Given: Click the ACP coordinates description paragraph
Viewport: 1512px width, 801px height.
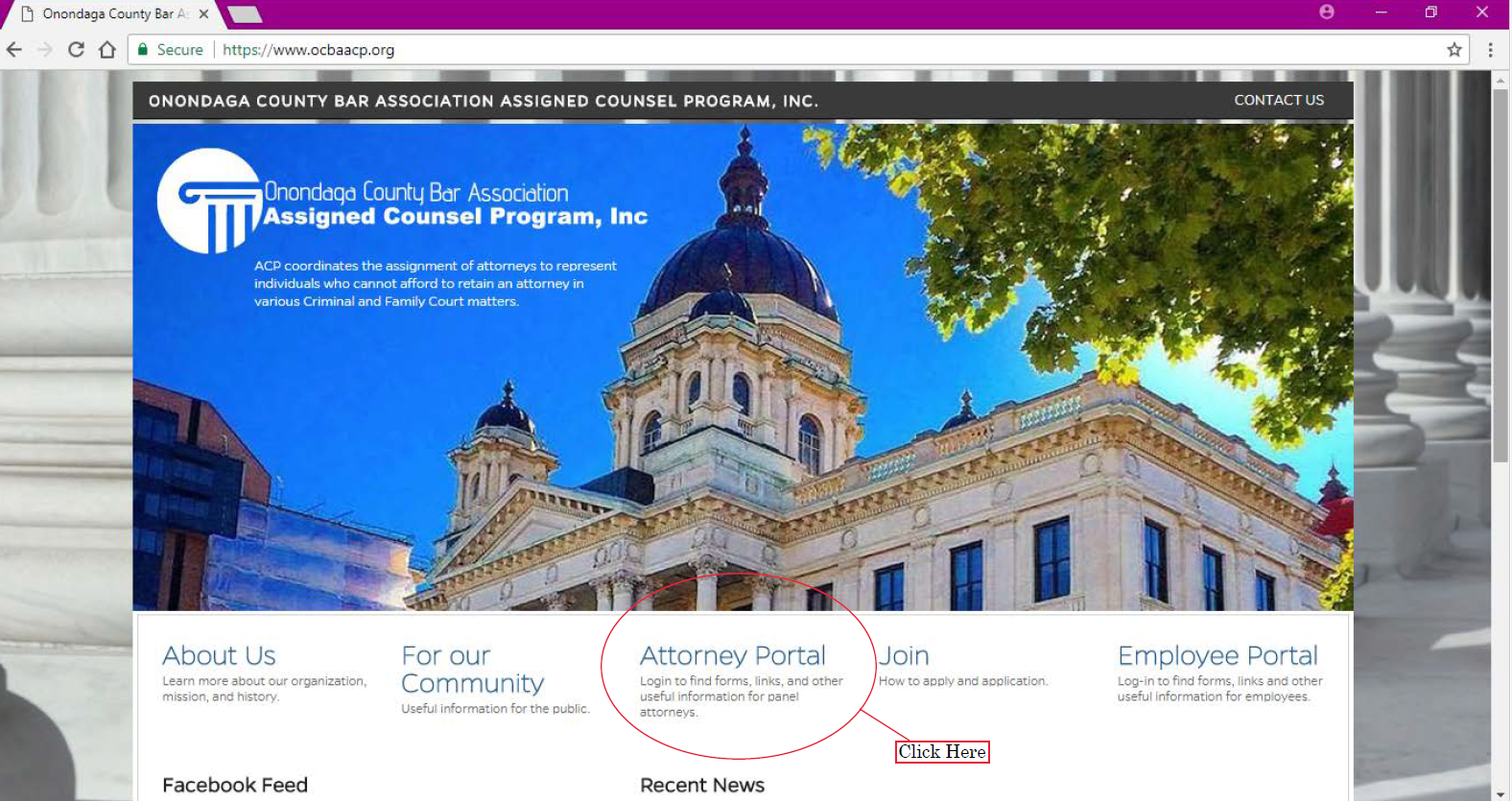Looking at the screenshot, I should [x=436, y=284].
